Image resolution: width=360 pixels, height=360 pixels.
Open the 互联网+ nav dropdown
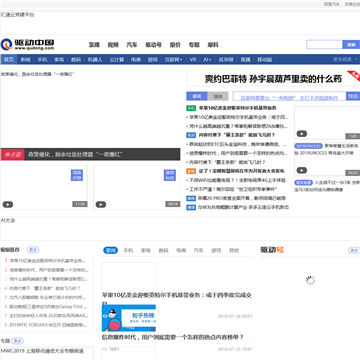[174, 60]
